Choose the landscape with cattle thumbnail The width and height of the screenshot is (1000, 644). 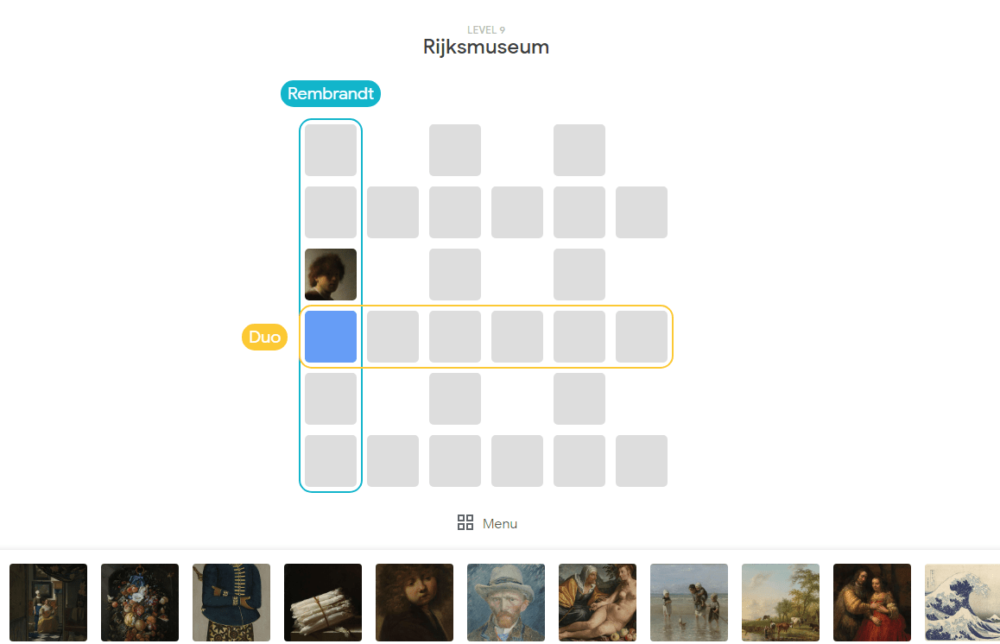tap(781, 602)
